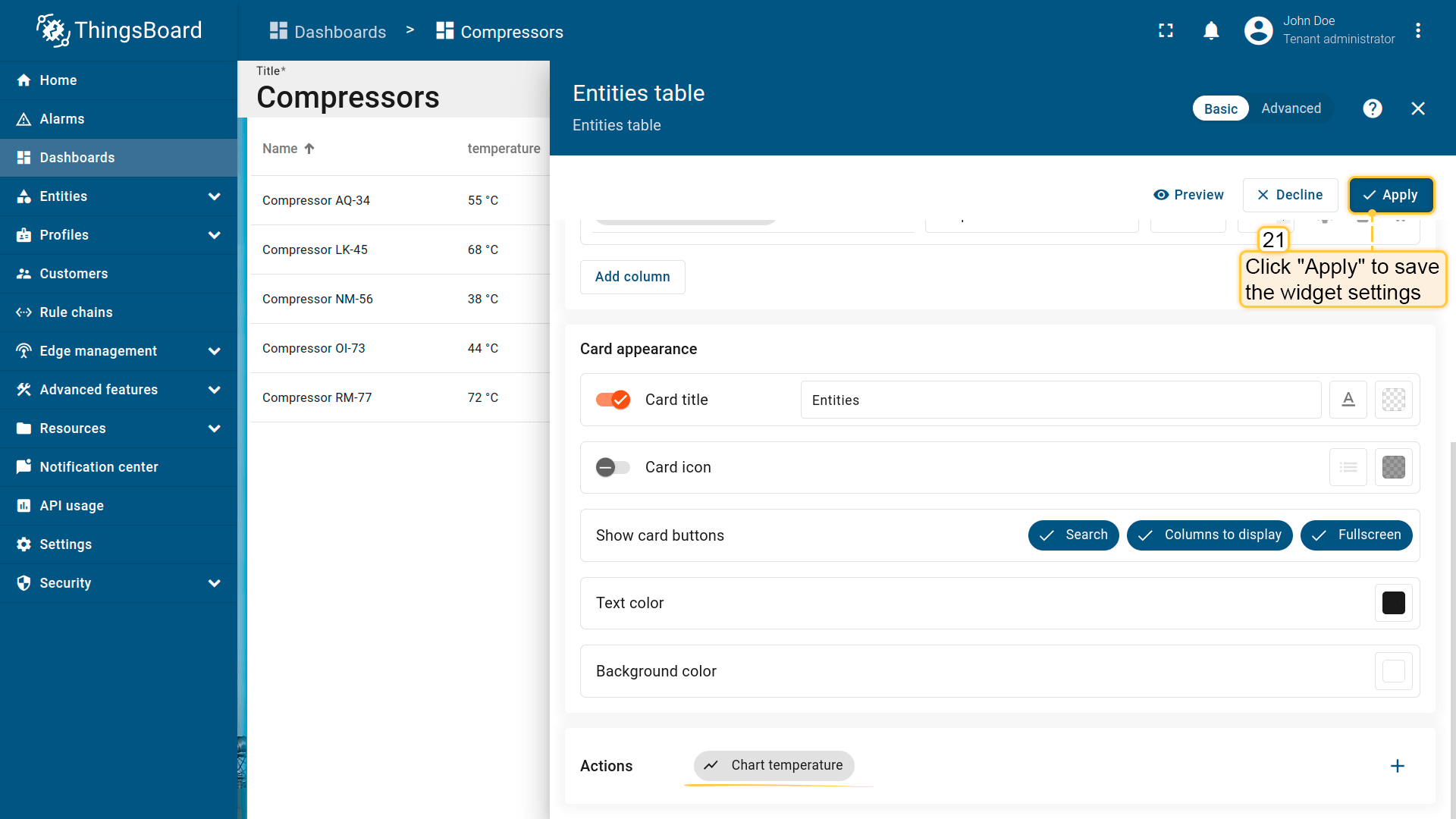Open the three-dot user menu
This screenshot has width=1456, height=819.
(x=1417, y=30)
